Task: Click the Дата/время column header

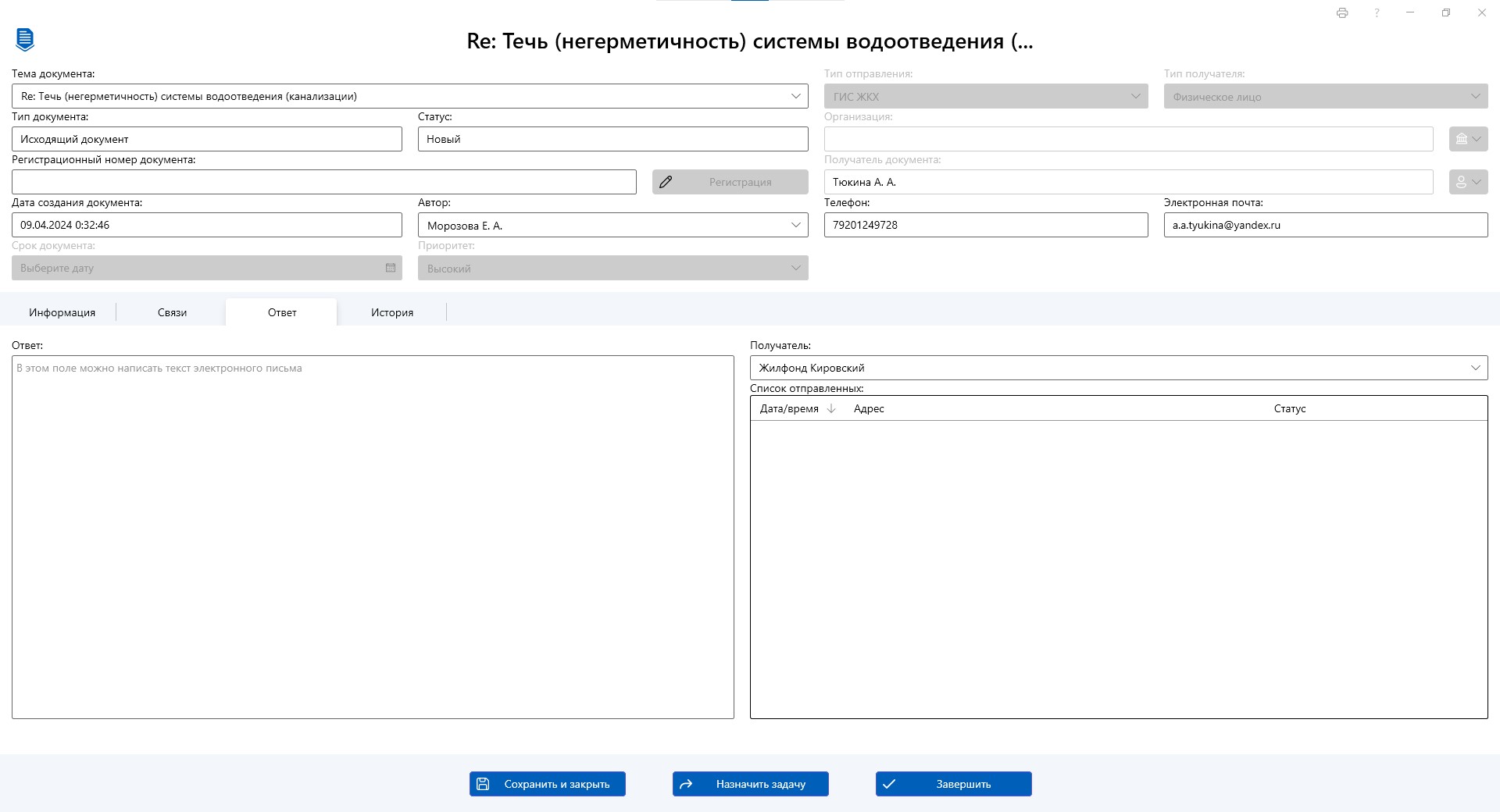Action: coord(789,408)
